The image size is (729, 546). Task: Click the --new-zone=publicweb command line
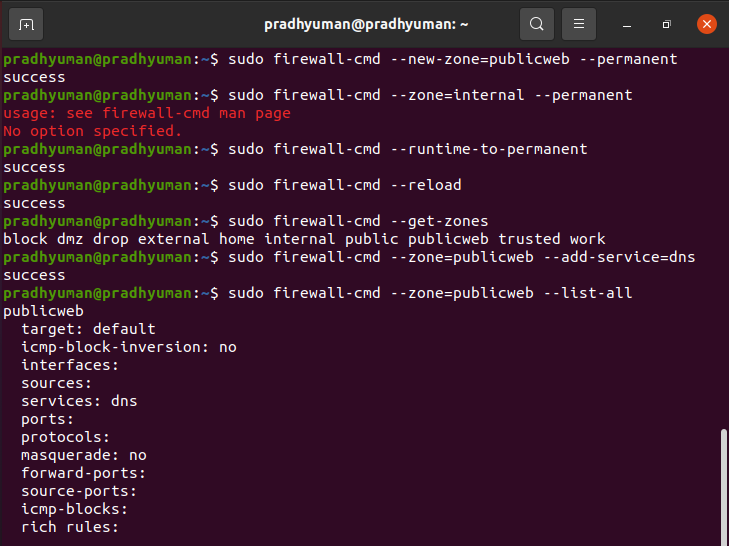tap(340, 60)
